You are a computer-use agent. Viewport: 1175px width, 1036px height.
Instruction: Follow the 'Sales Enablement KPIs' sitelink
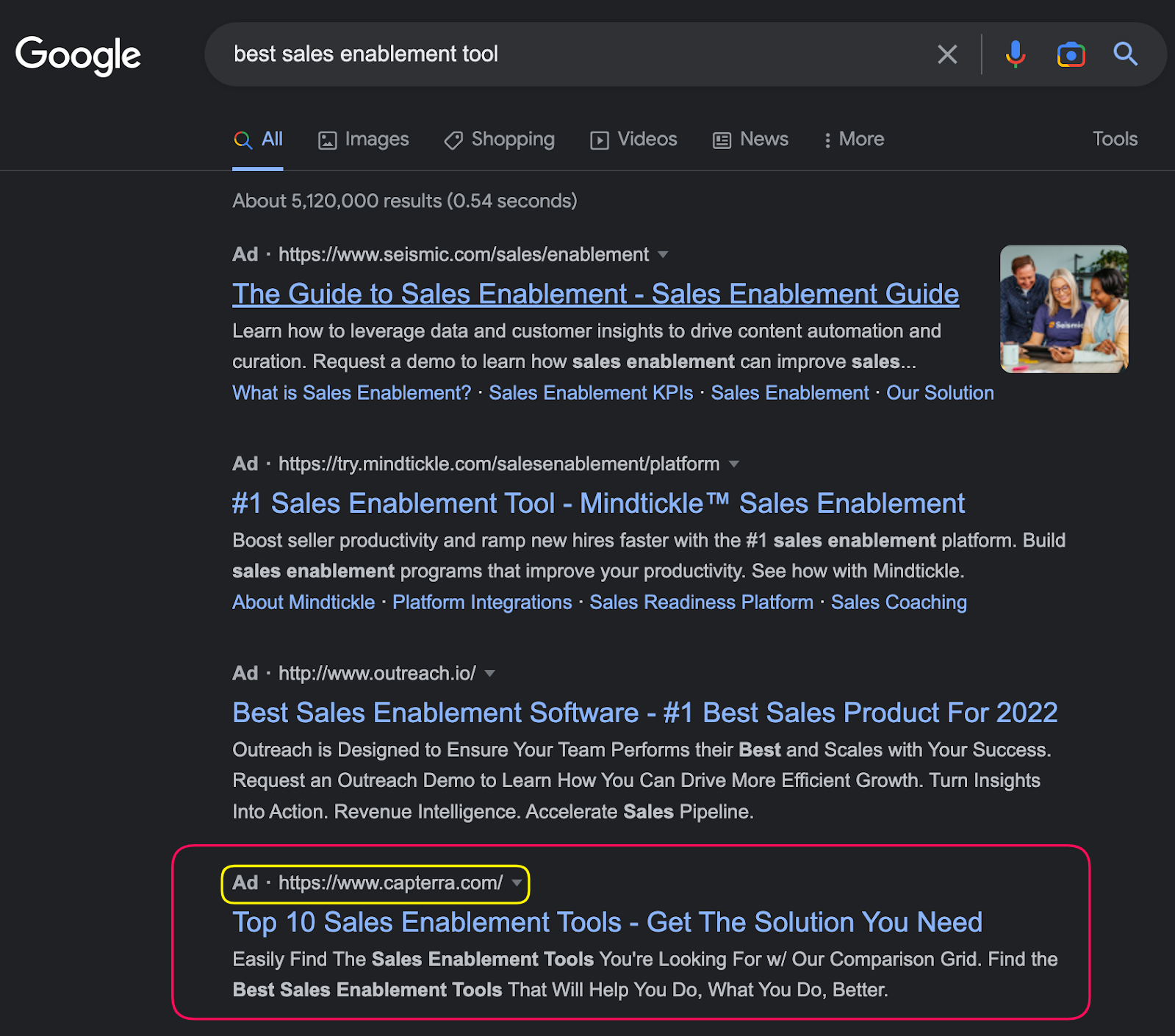(591, 393)
